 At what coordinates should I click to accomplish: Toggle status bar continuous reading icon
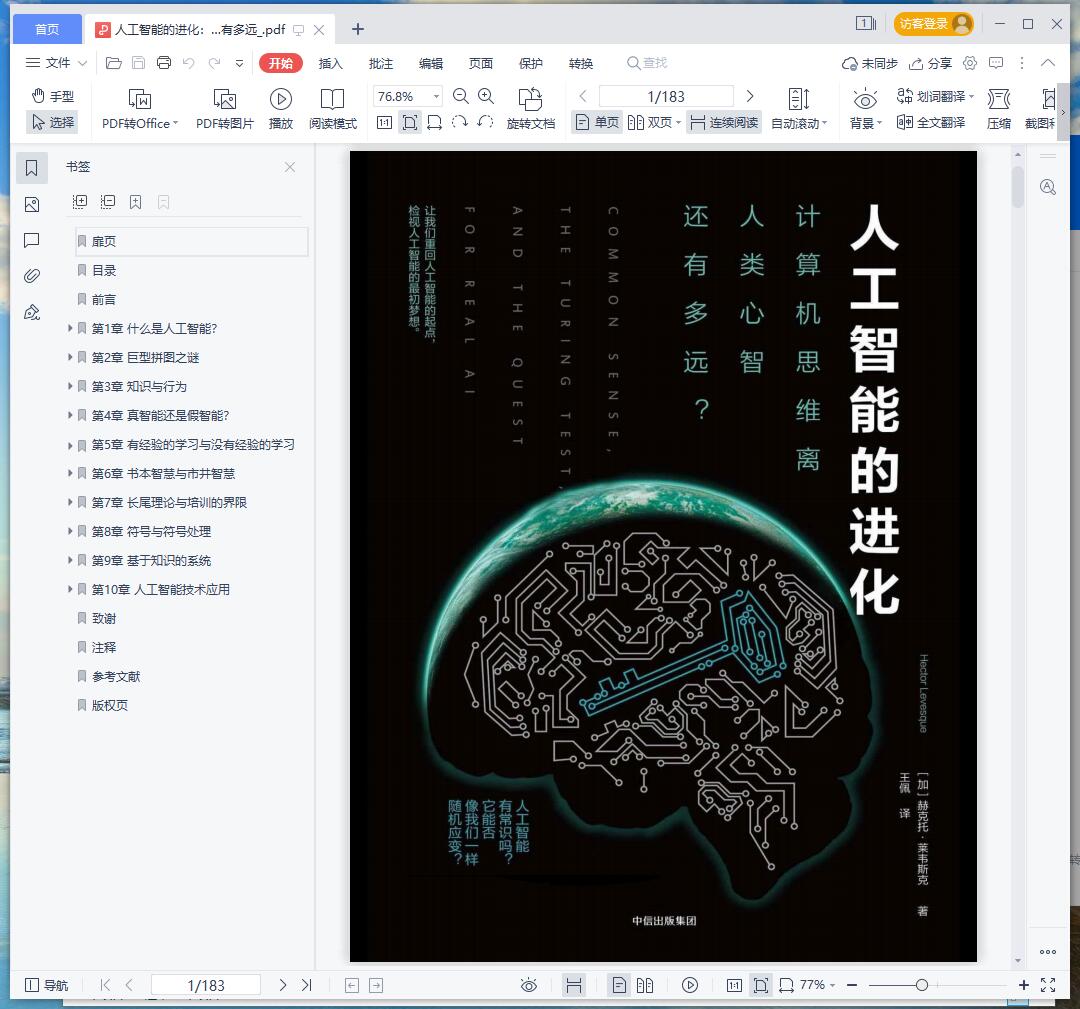point(574,985)
